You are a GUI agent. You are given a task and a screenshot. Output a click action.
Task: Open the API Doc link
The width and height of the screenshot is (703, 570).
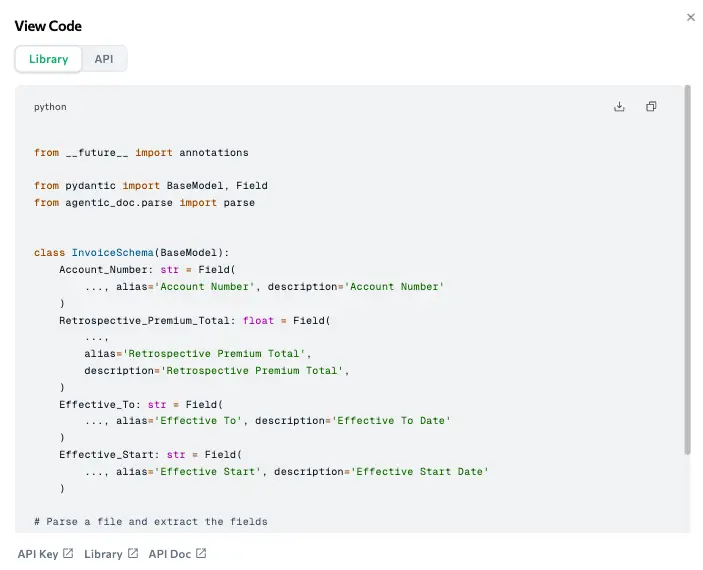tap(170, 554)
